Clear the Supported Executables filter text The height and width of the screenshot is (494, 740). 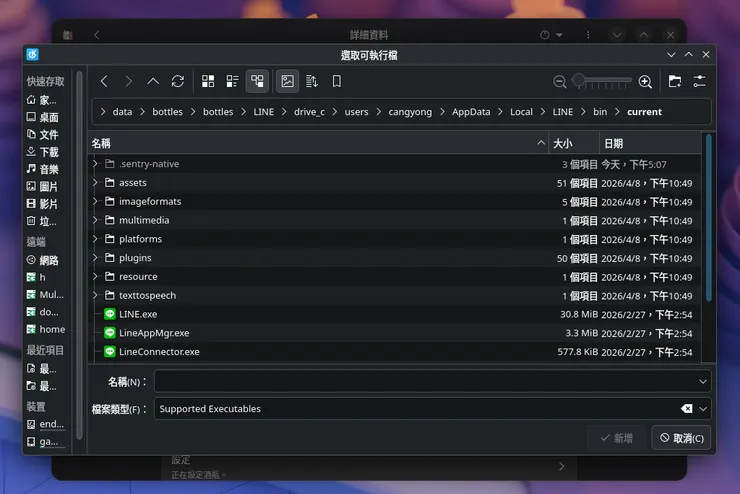point(687,409)
